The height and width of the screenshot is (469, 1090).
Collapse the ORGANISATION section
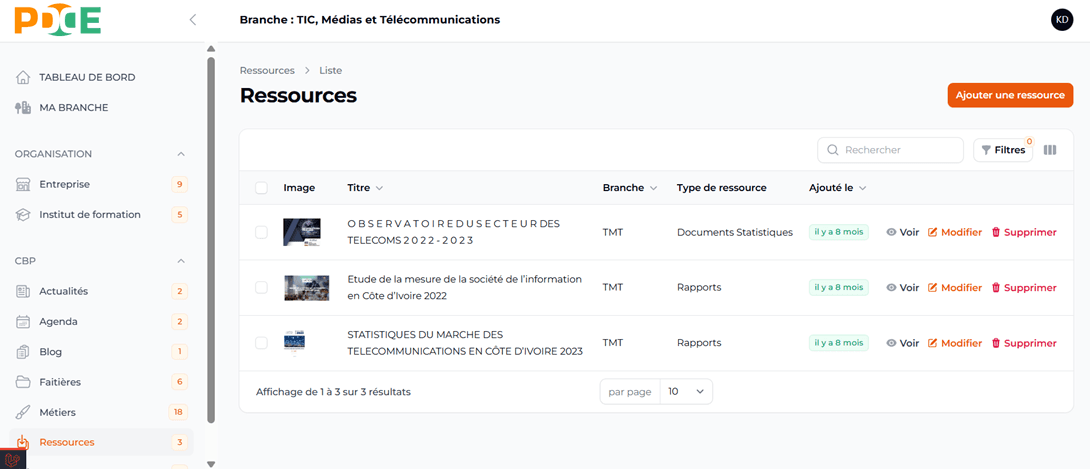[x=181, y=154]
